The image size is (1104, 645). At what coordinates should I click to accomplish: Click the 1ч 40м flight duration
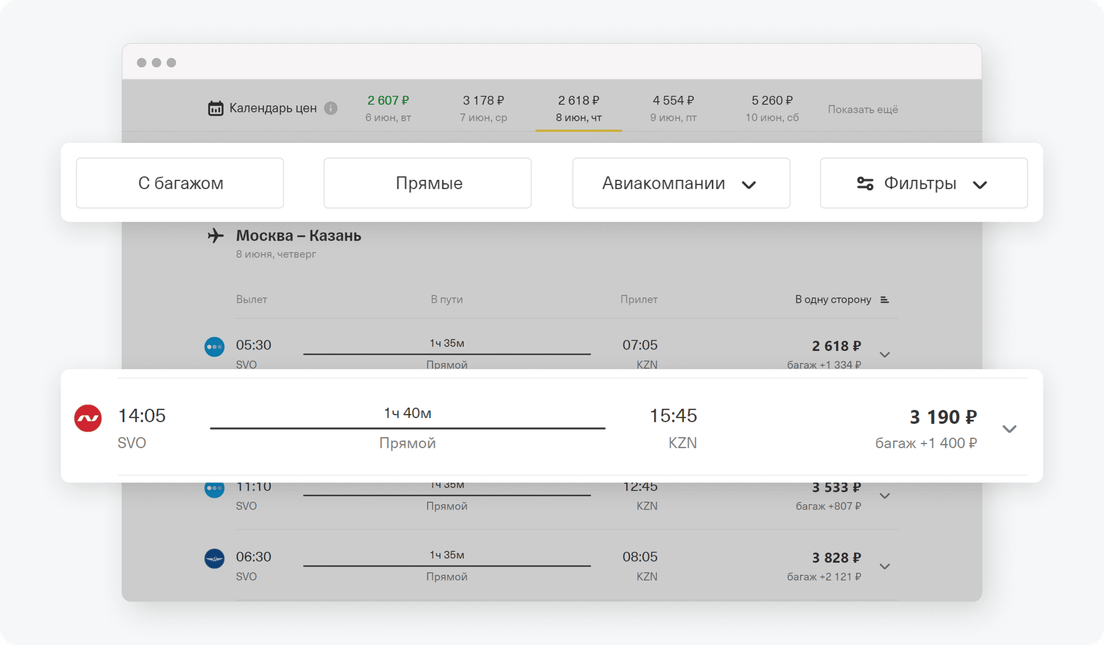tap(408, 413)
